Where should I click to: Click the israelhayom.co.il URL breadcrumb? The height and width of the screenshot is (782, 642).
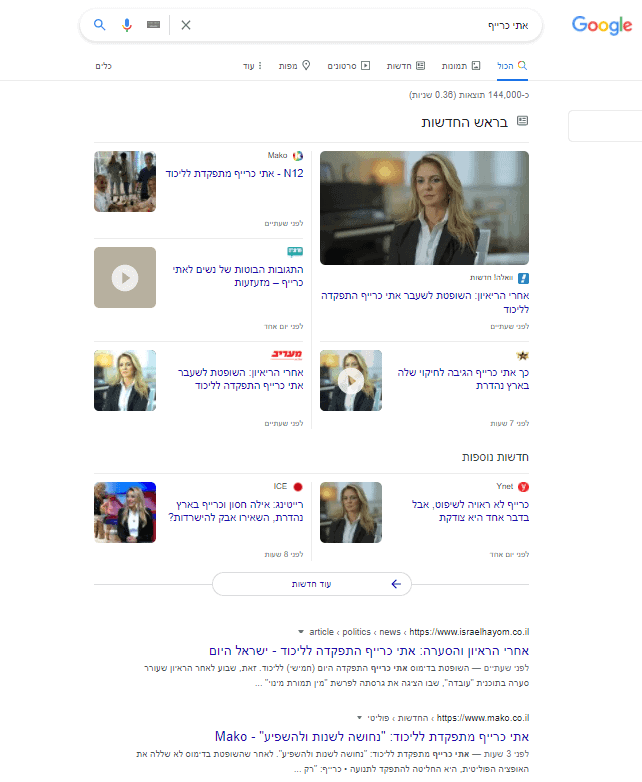pyautogui.click(x=419, y=632)
